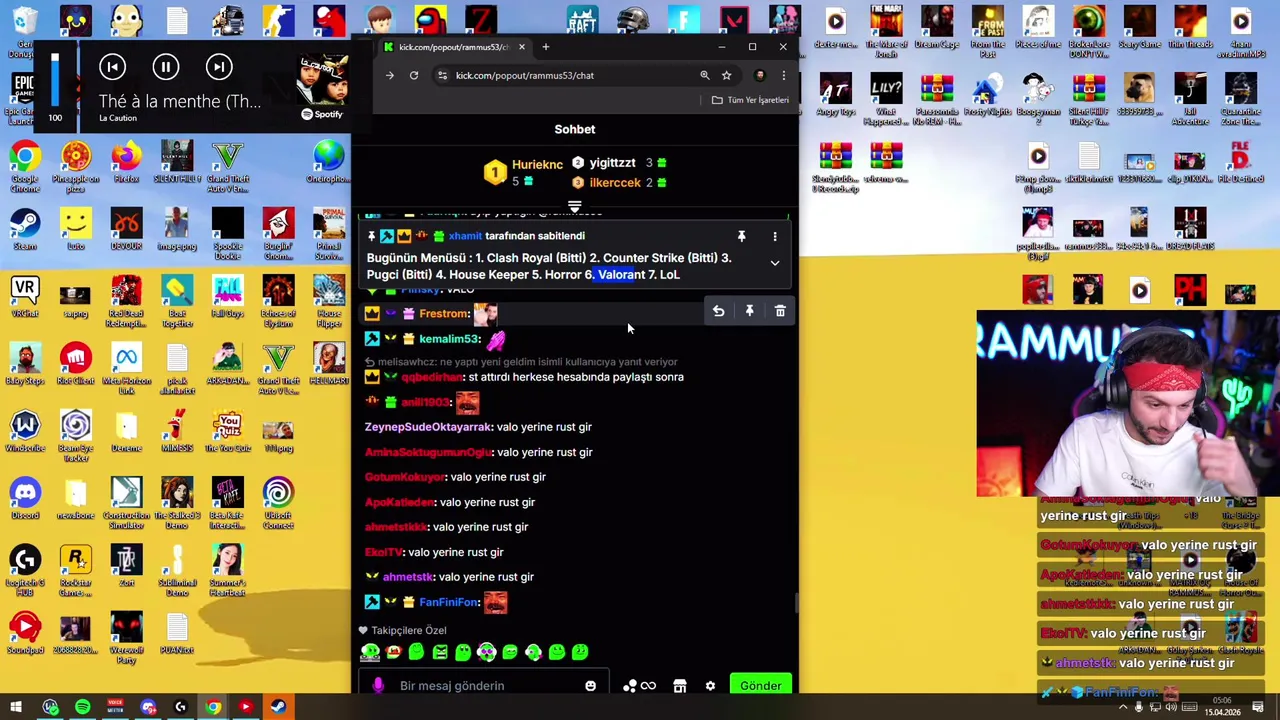
Task: Open the emoji picker smiley
Action: [591, 686]
